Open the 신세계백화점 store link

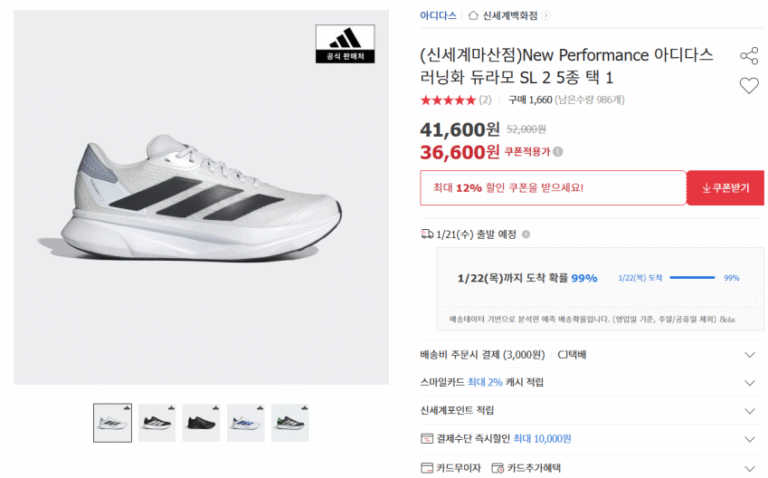click(x=510, y=16)
